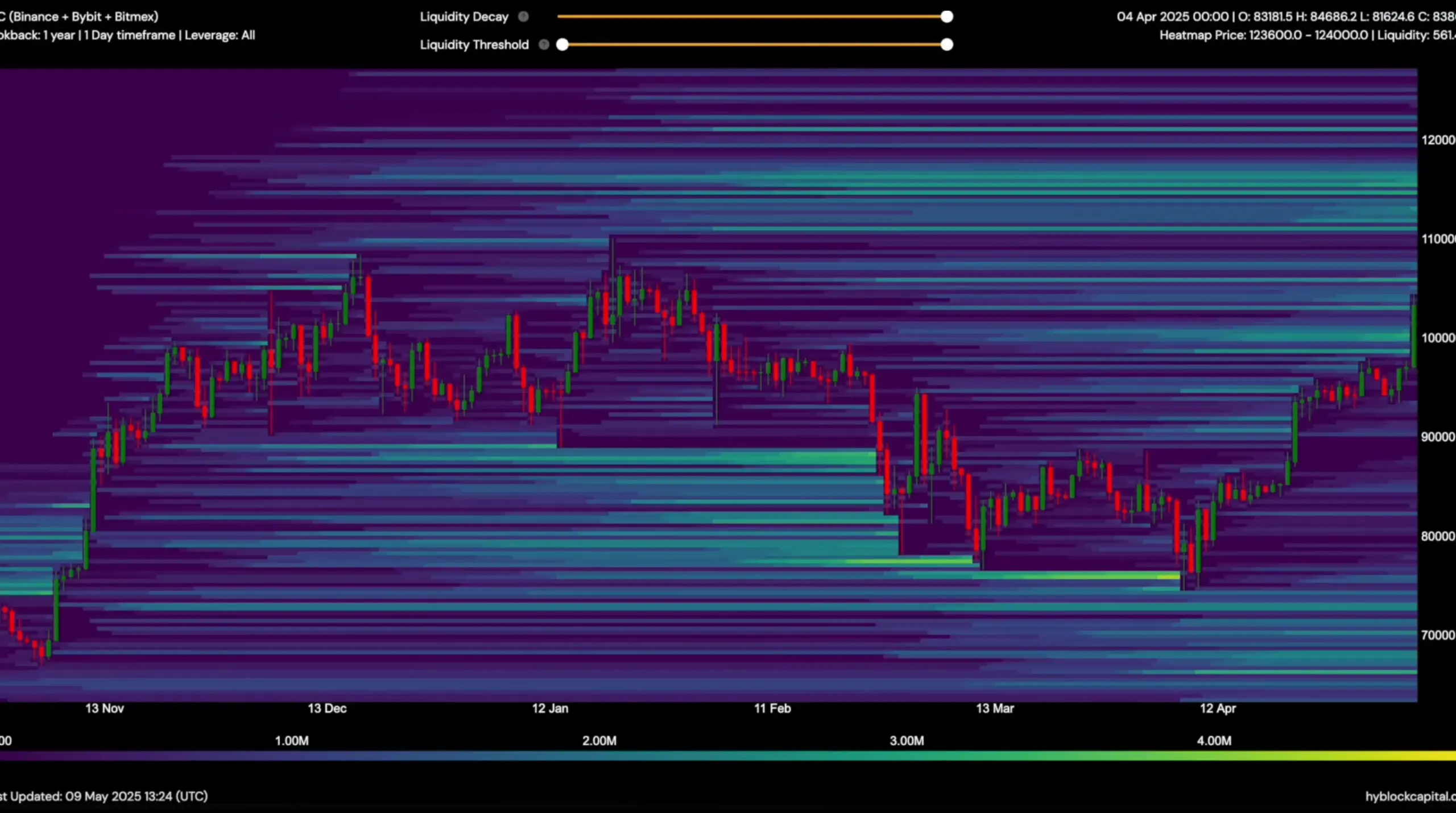Click the 13 Nov date label
The width and height of the screenshot is (1456, 813).
pyautogui.click(x=105, y=708)
